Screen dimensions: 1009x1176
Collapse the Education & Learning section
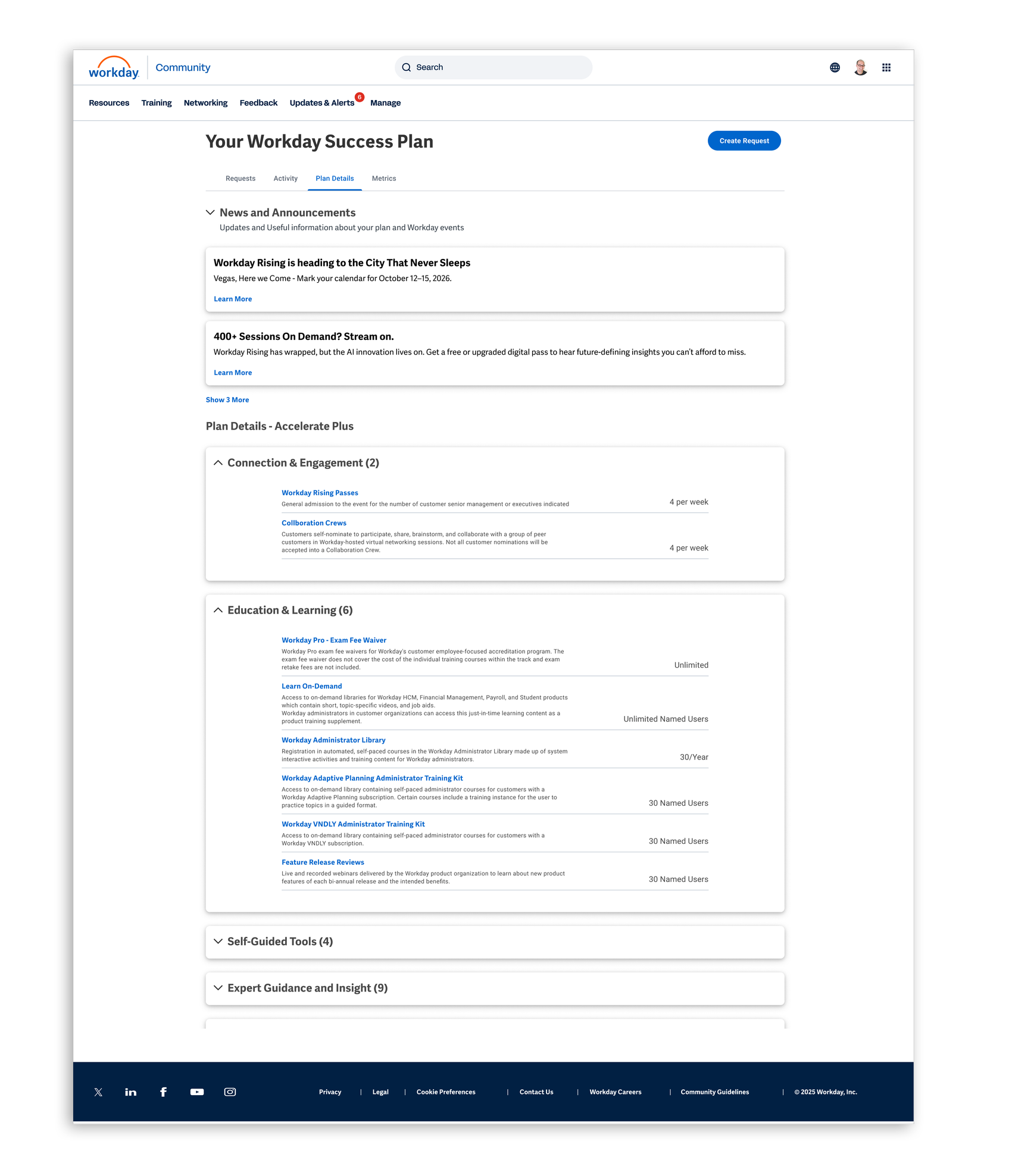point(218,611)
